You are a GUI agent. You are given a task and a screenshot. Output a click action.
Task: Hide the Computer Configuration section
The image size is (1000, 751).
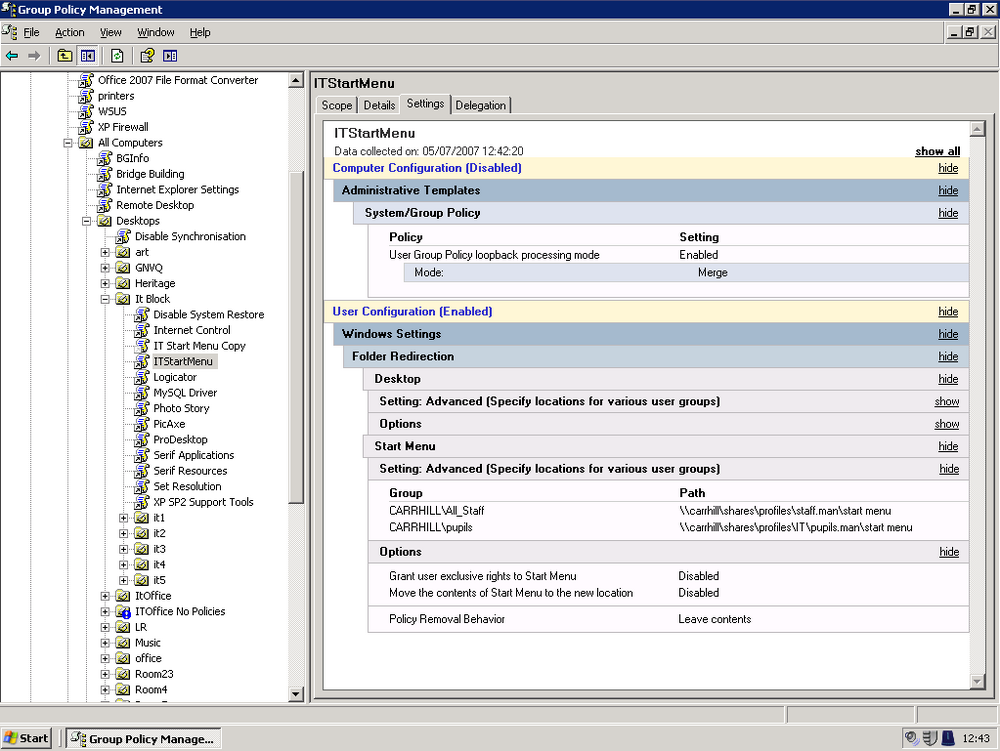[948, 168]
